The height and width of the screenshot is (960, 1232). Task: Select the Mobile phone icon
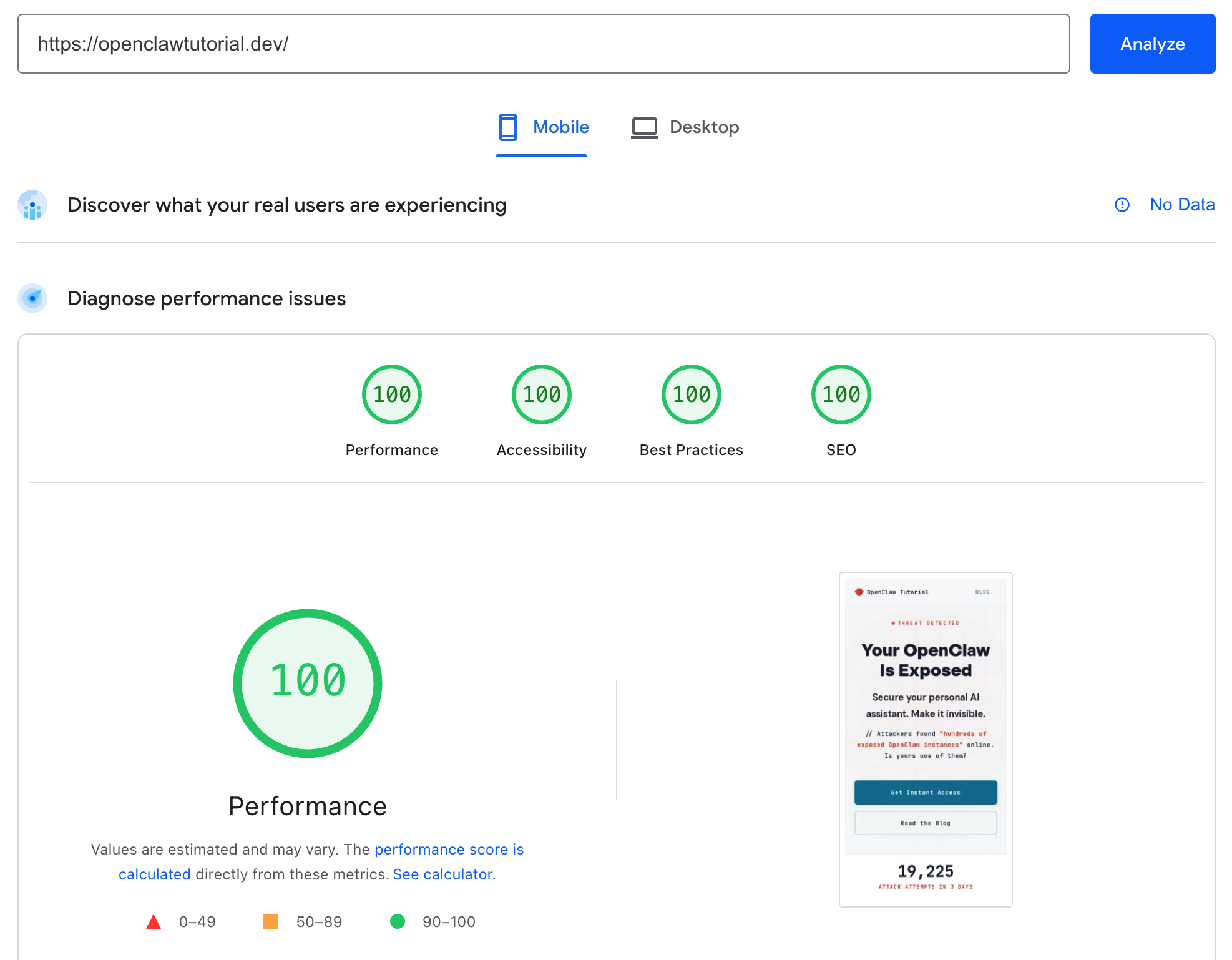508,127
